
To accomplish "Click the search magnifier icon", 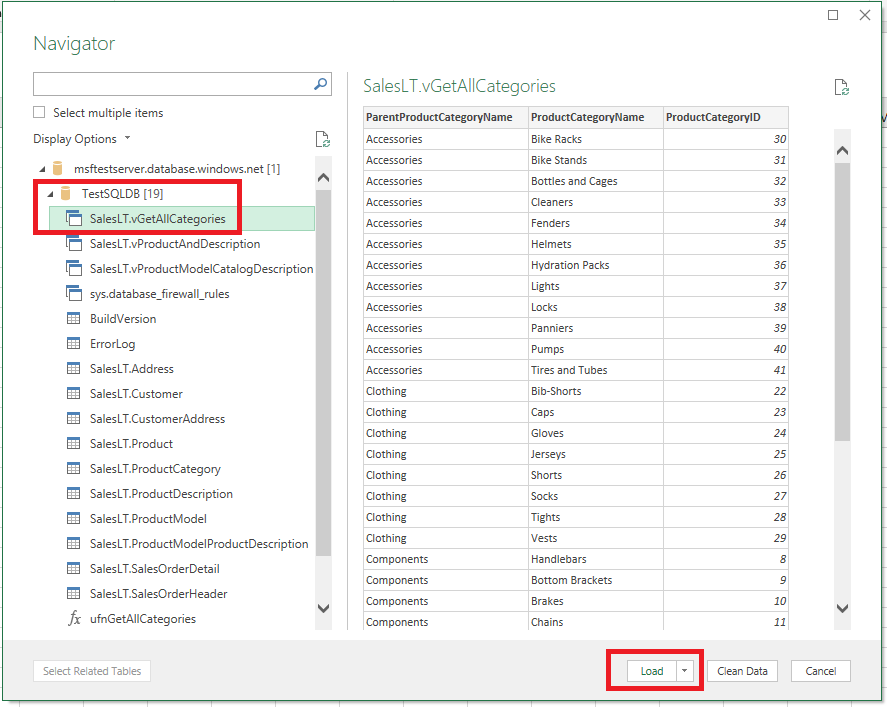I will pos(320,84).
